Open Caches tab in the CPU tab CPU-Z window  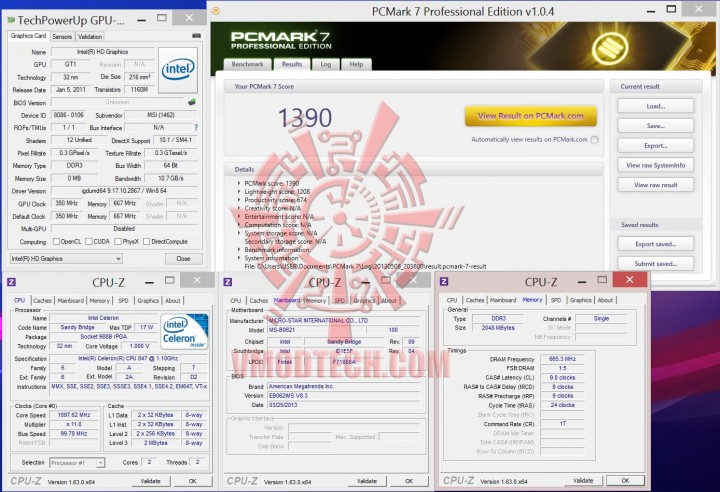pyautogui.click(x=42, y=300)
